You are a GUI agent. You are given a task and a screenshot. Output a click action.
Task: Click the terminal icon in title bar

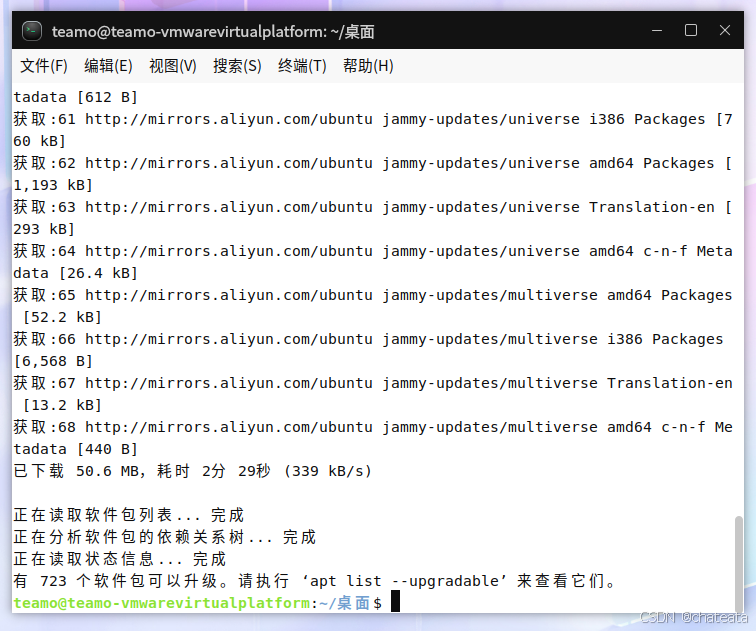click(32, 31)
